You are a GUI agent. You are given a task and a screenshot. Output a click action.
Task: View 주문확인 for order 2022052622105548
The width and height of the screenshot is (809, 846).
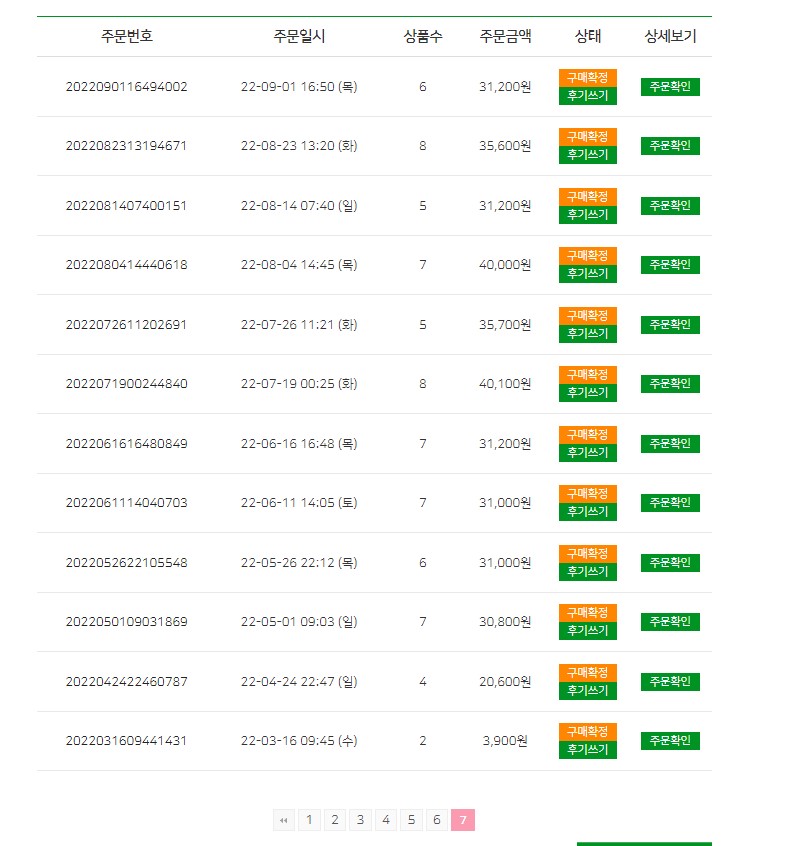pyautogui.click(x=670, y=563)
